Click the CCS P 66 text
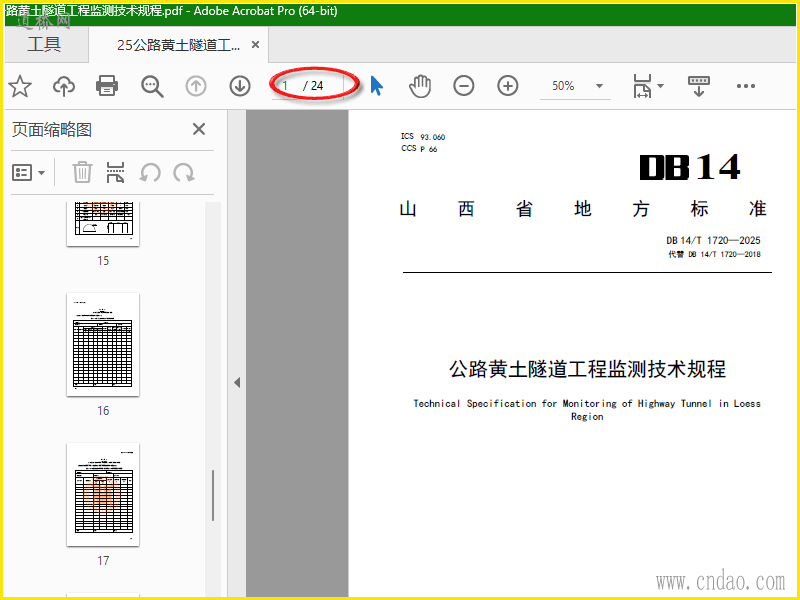800x600 pixels. [x=419, y=148]
